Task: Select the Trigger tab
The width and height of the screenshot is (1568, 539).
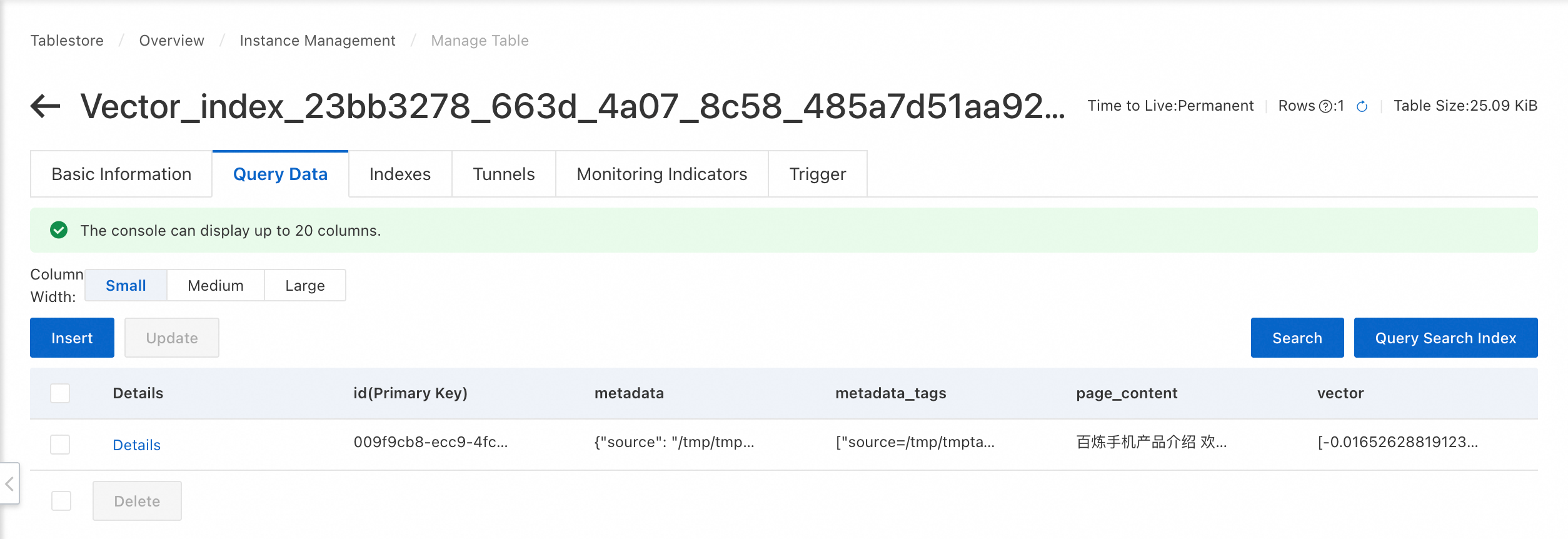Action: point(817,174)
